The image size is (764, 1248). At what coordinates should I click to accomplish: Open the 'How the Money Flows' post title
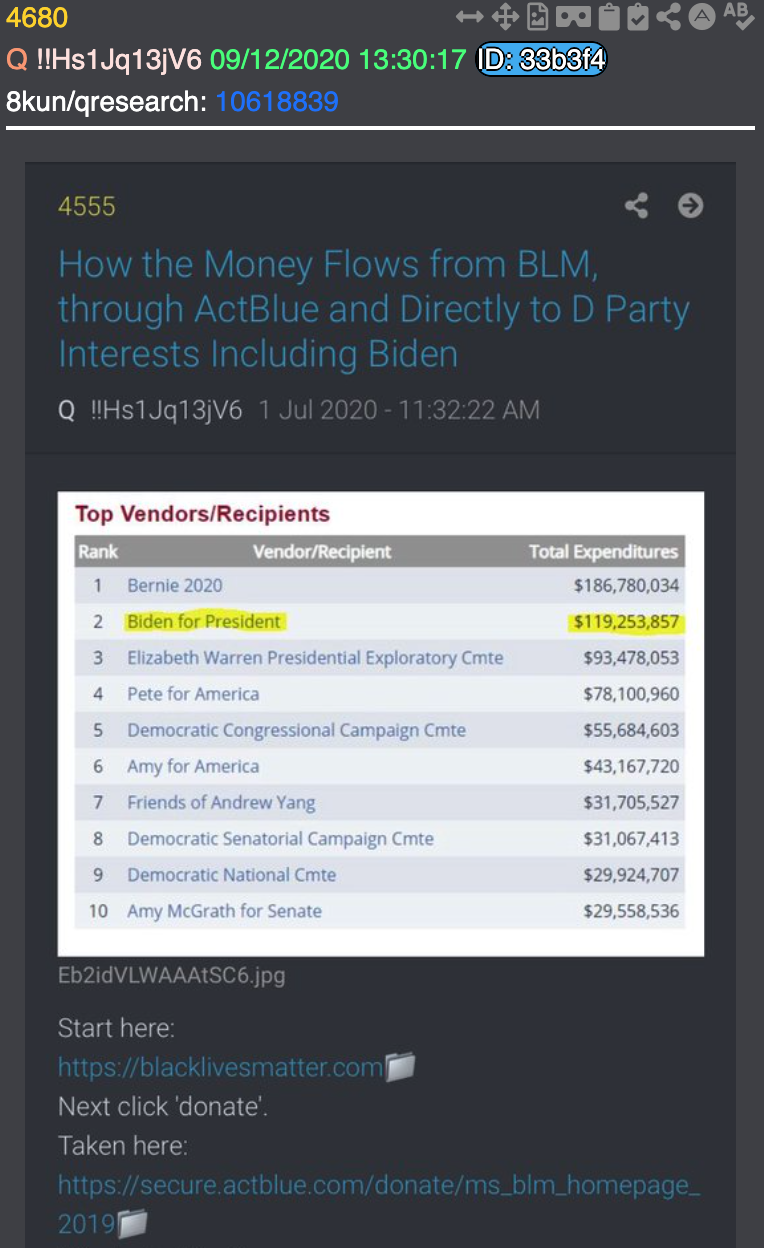[x=374, y=309]
